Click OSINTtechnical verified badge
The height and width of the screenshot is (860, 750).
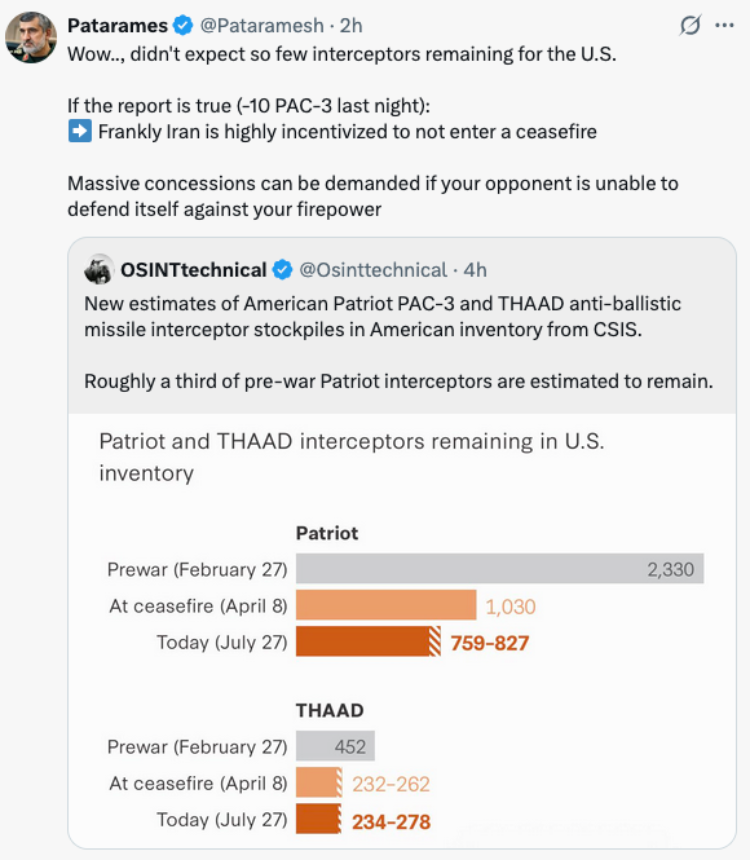click(x=282, y=270)
